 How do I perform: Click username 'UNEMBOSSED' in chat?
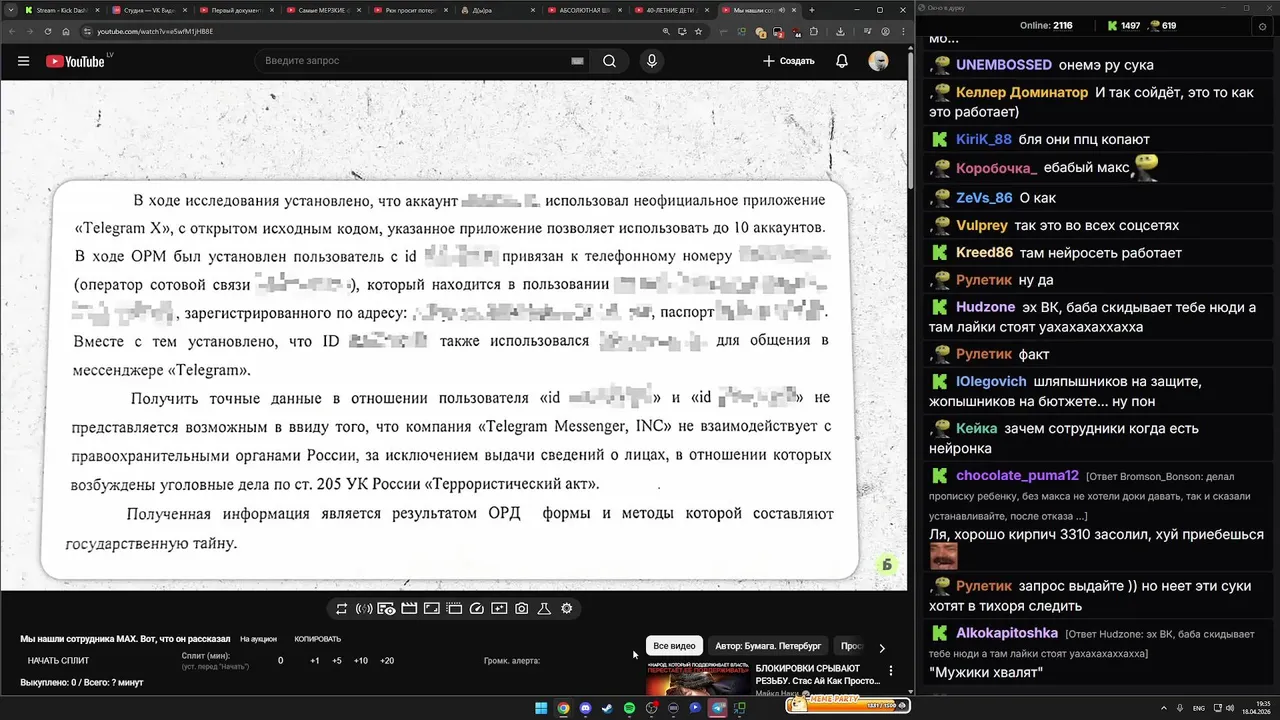point(1003,65)
